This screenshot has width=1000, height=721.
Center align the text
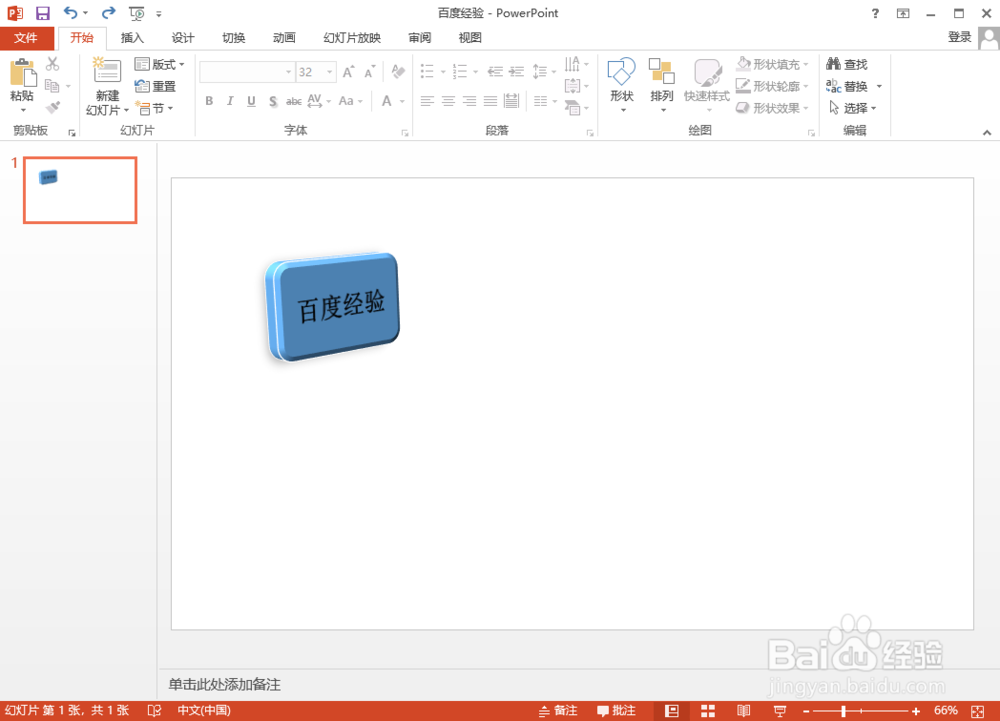[x=448, y=101]
